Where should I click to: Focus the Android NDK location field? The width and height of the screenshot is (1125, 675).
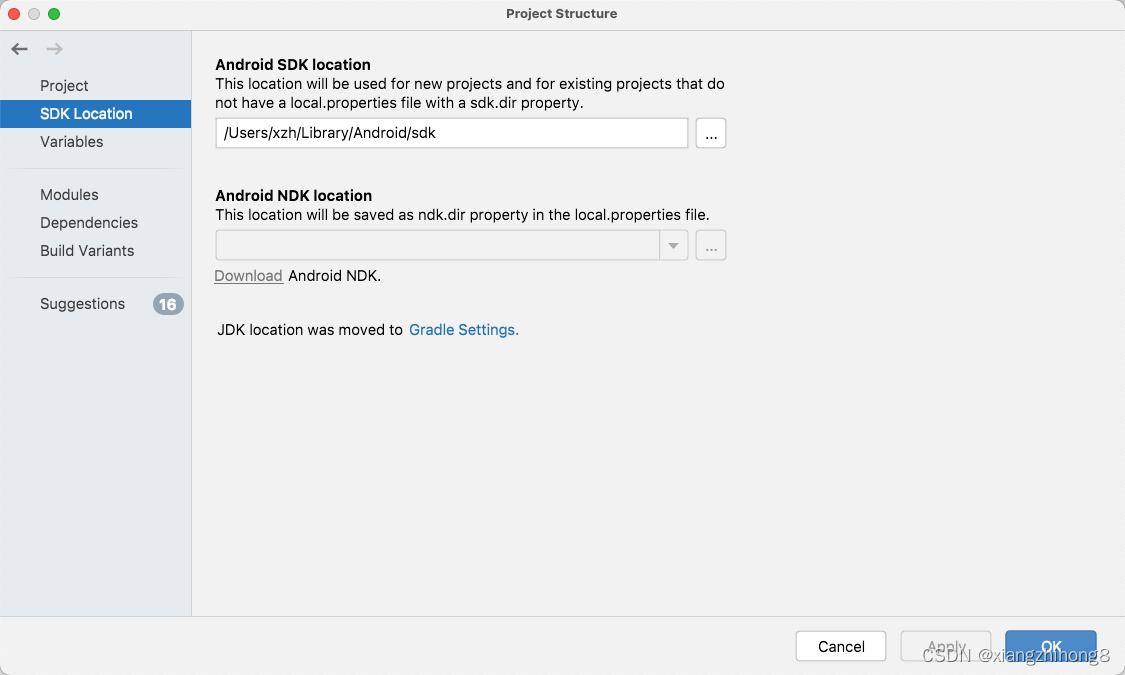coord(438,245)
